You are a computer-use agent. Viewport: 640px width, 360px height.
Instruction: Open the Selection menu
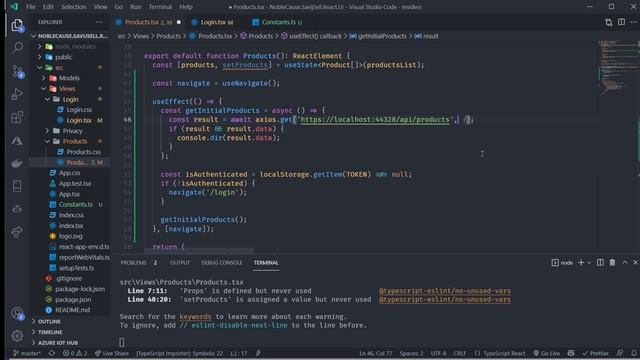pos(73,7)
